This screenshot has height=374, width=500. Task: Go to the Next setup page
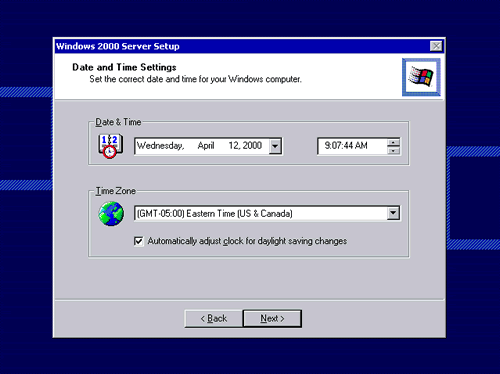pyautogui.click(x=272, y=318)
